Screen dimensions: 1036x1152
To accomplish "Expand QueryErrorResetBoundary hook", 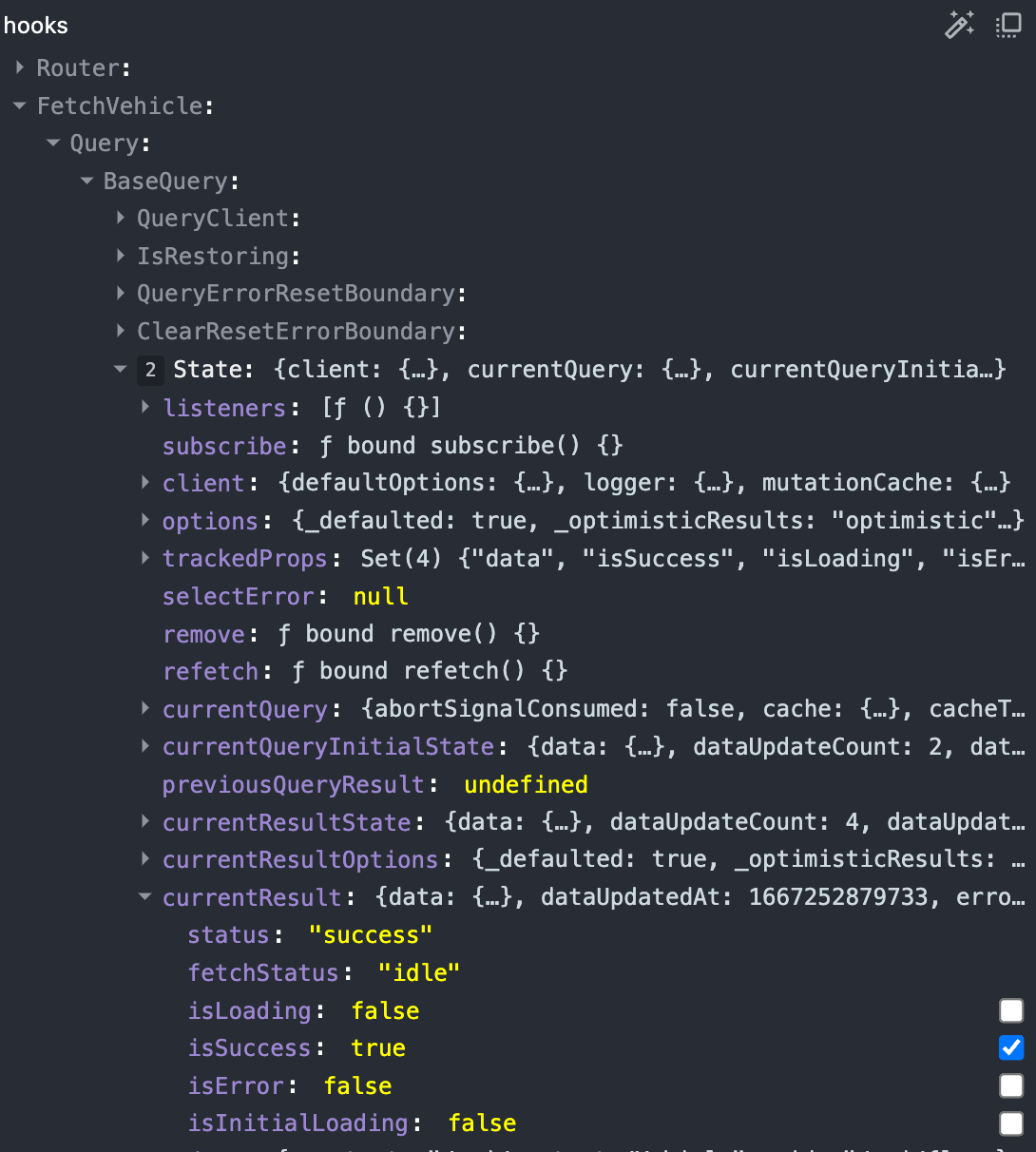I will (x=121, y=293).
